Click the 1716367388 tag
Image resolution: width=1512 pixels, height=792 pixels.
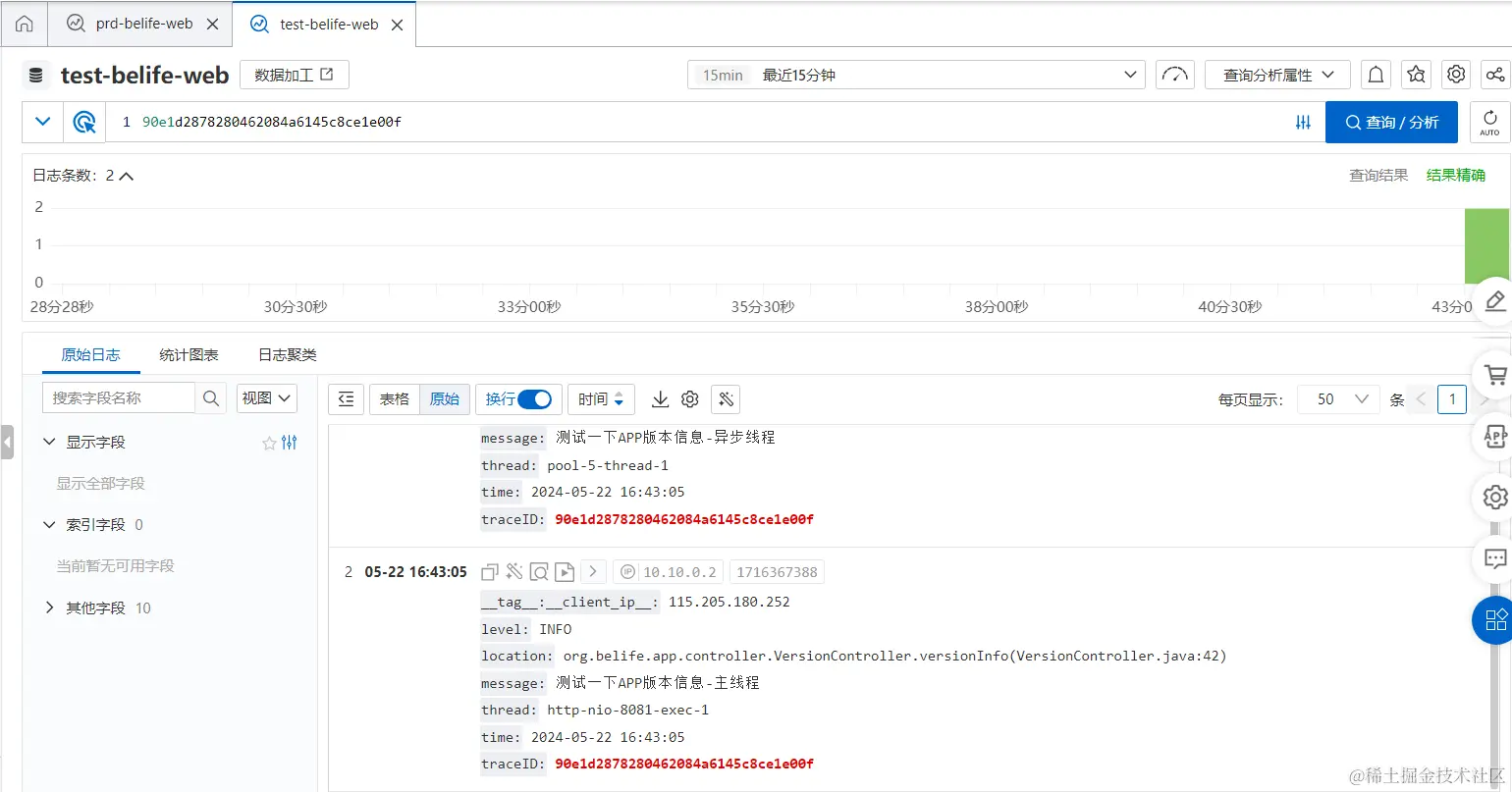pos(777,571)
